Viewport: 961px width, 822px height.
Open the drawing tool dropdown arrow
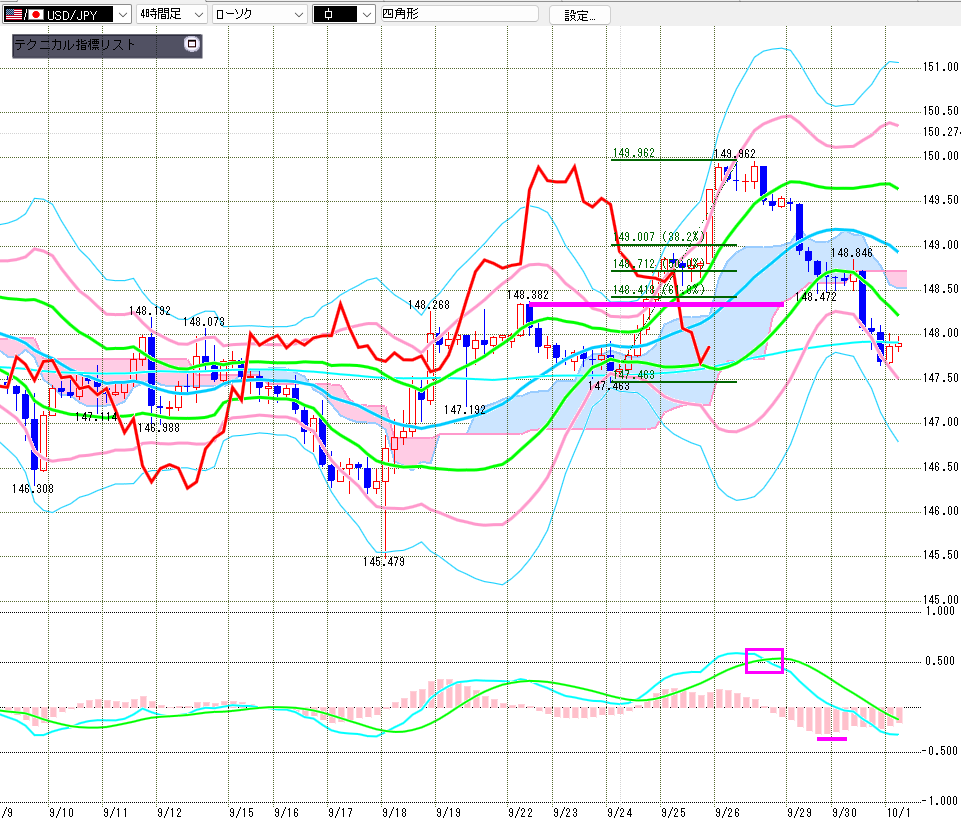click(366, 15)
